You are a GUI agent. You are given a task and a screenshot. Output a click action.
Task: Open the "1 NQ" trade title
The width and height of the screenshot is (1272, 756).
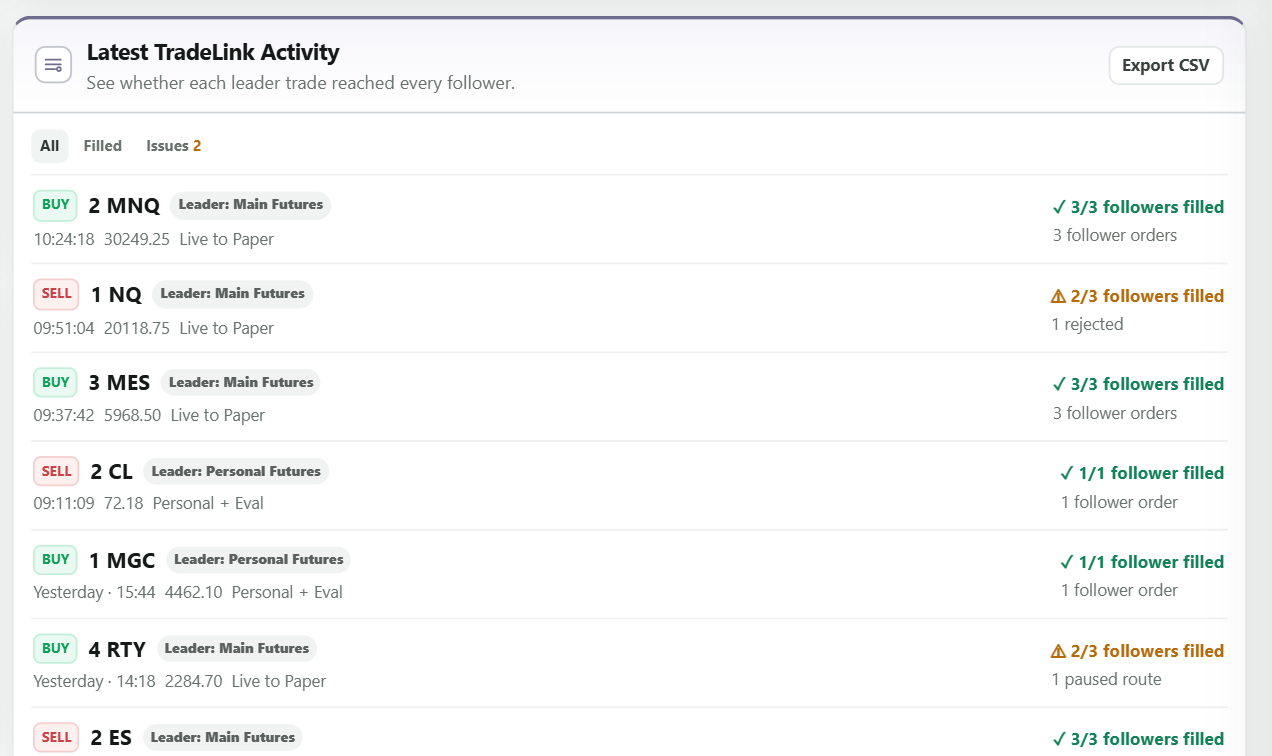point(116,295)
